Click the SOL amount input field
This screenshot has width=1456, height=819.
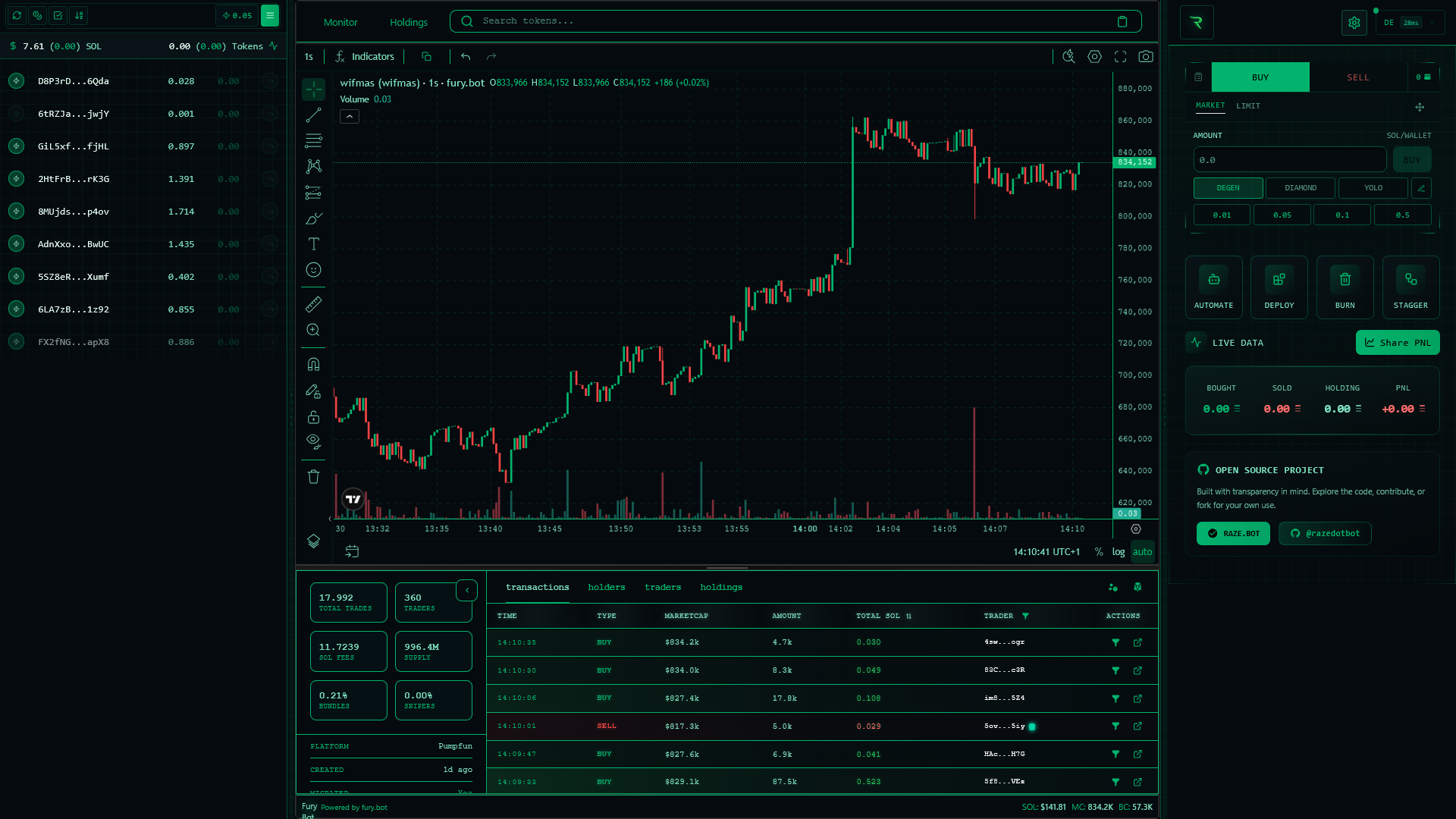pyautogui.click(x=1289, y=160)
